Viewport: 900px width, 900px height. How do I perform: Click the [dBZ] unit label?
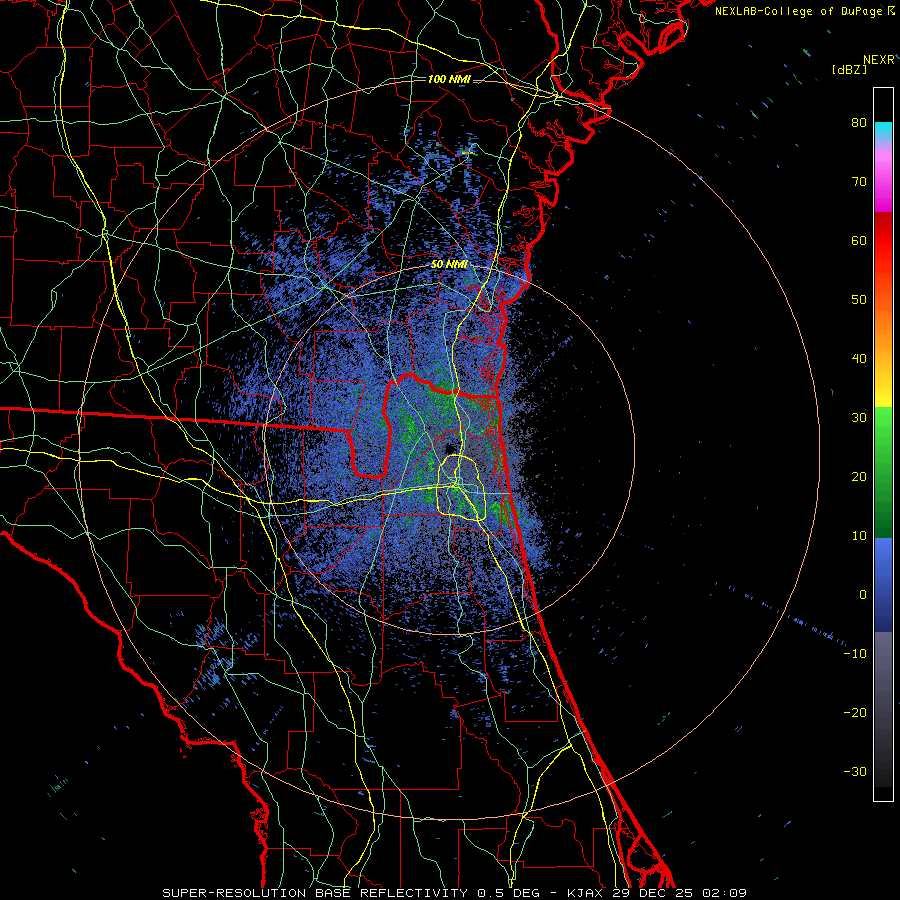coord(849,69)
